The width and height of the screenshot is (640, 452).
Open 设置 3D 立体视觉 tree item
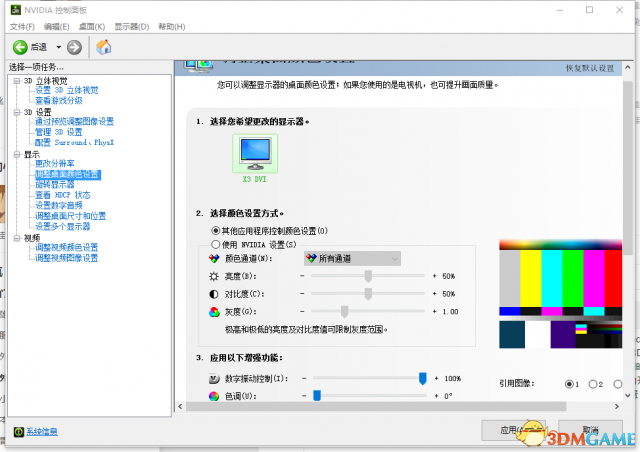click(x=67, y=90)
